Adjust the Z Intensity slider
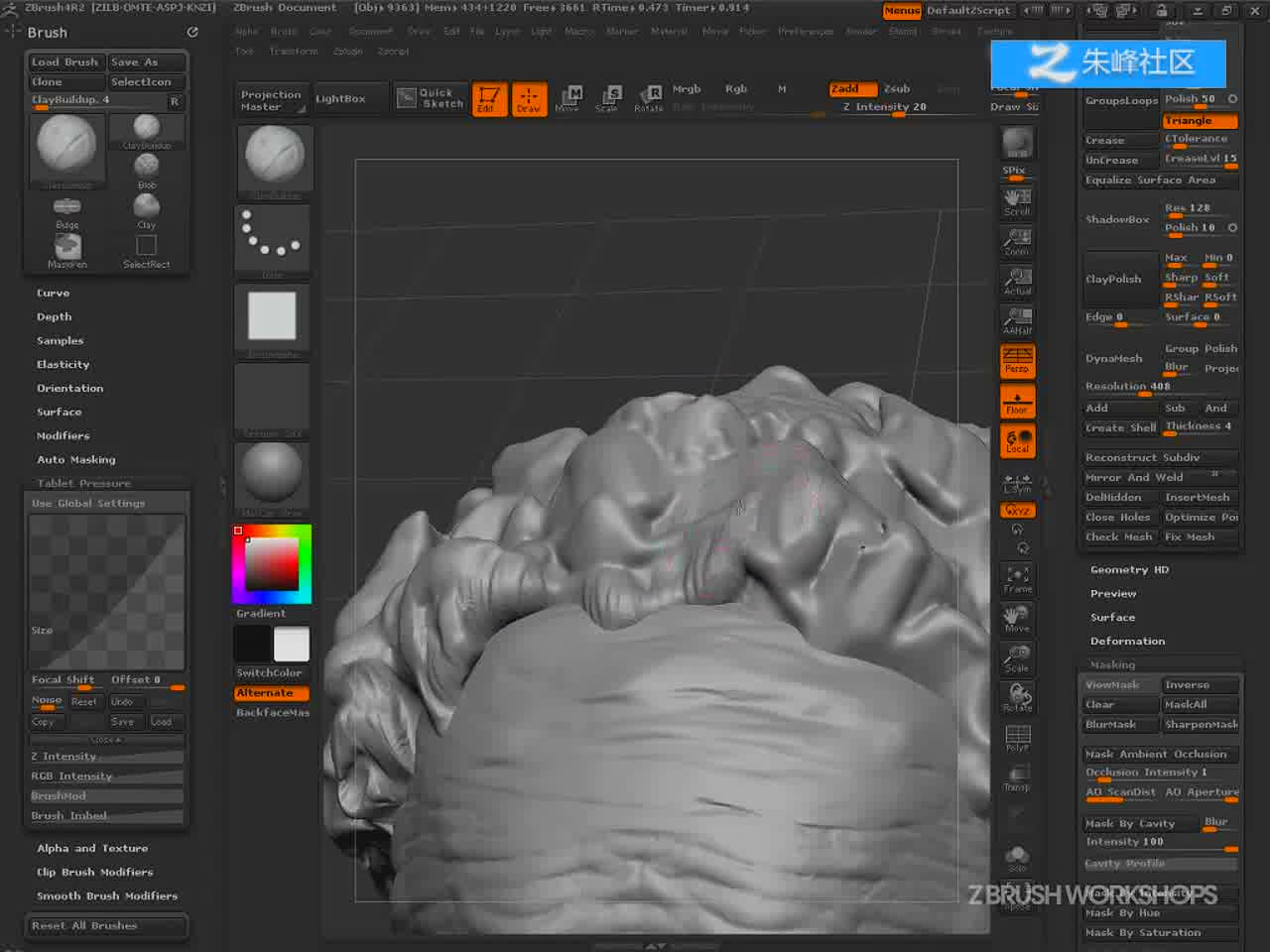This screenshot has width=1270, height=952. pos(884,107)
